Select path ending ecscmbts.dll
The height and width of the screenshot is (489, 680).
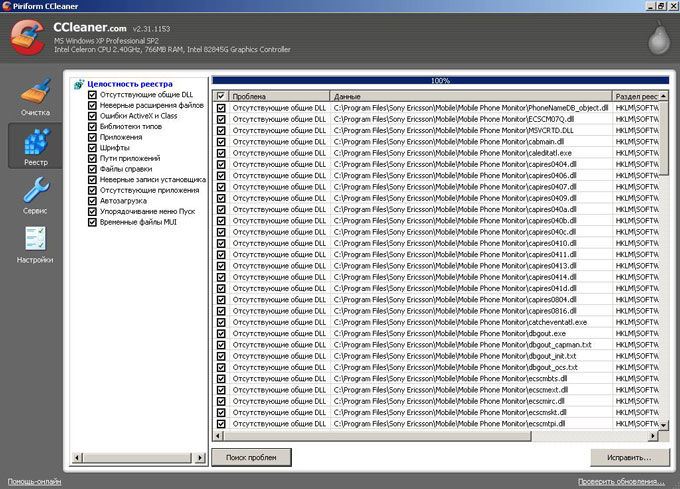click(451, 378)
